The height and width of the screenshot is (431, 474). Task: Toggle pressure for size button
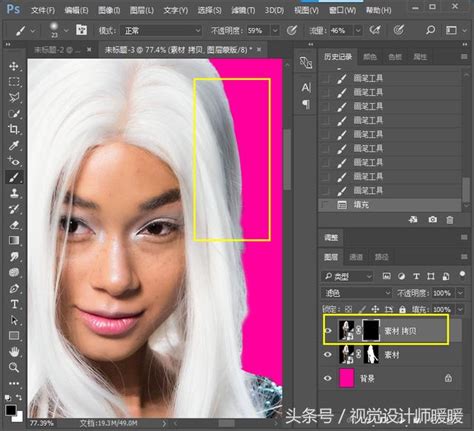click(399, 31)
